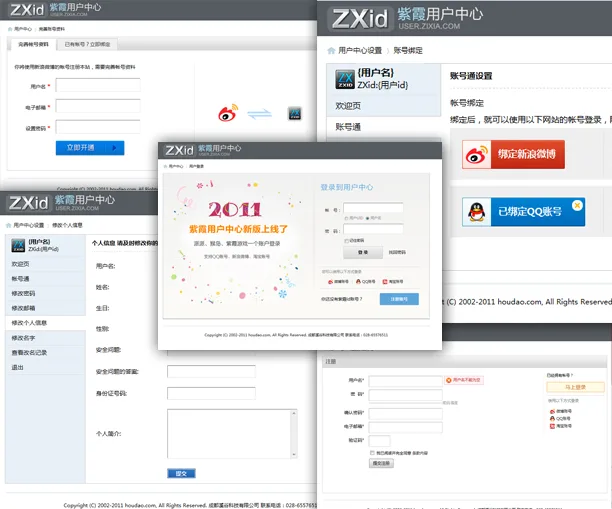Click the Weibo icon on the 注册 page
This screenshot has height=509, width=612.
(x=551, y=410)
